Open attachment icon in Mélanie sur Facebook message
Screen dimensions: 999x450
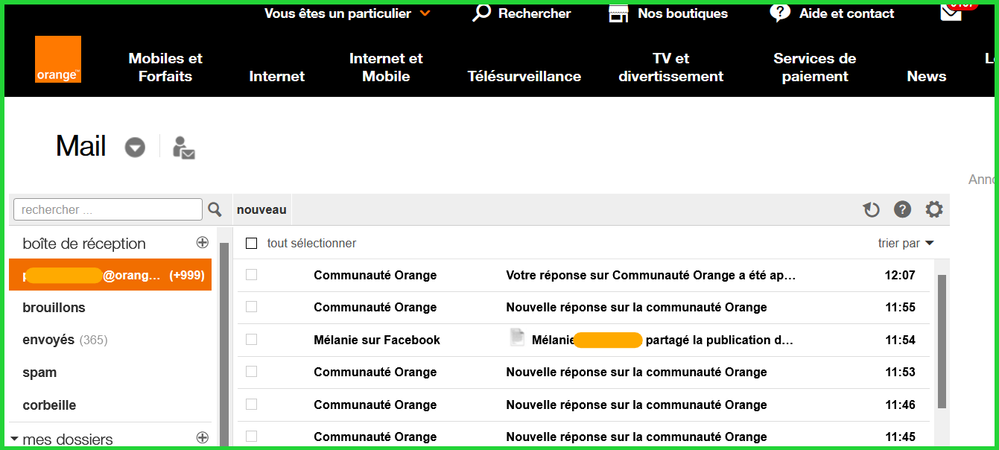coord(517,338)
